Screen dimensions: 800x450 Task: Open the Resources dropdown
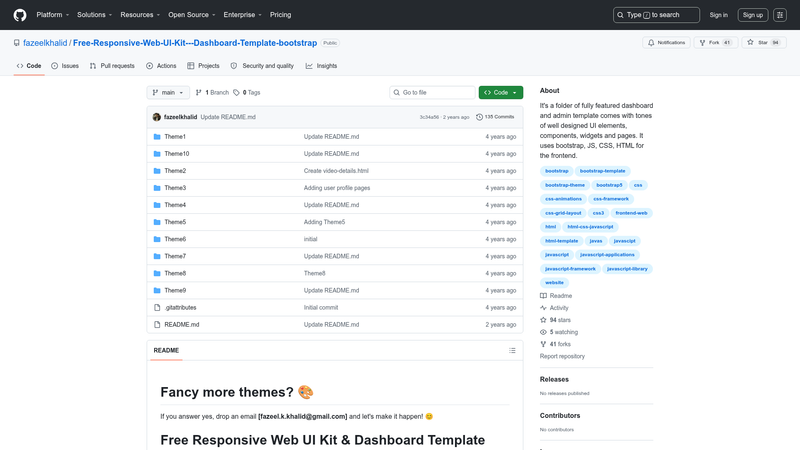point(140,15)
